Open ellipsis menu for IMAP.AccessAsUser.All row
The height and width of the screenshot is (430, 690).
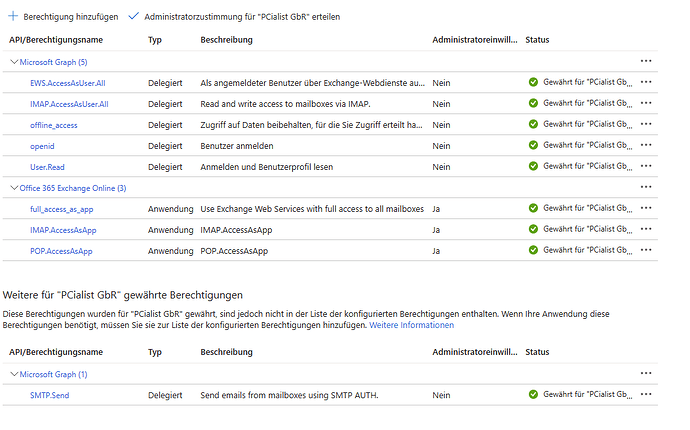646,103
